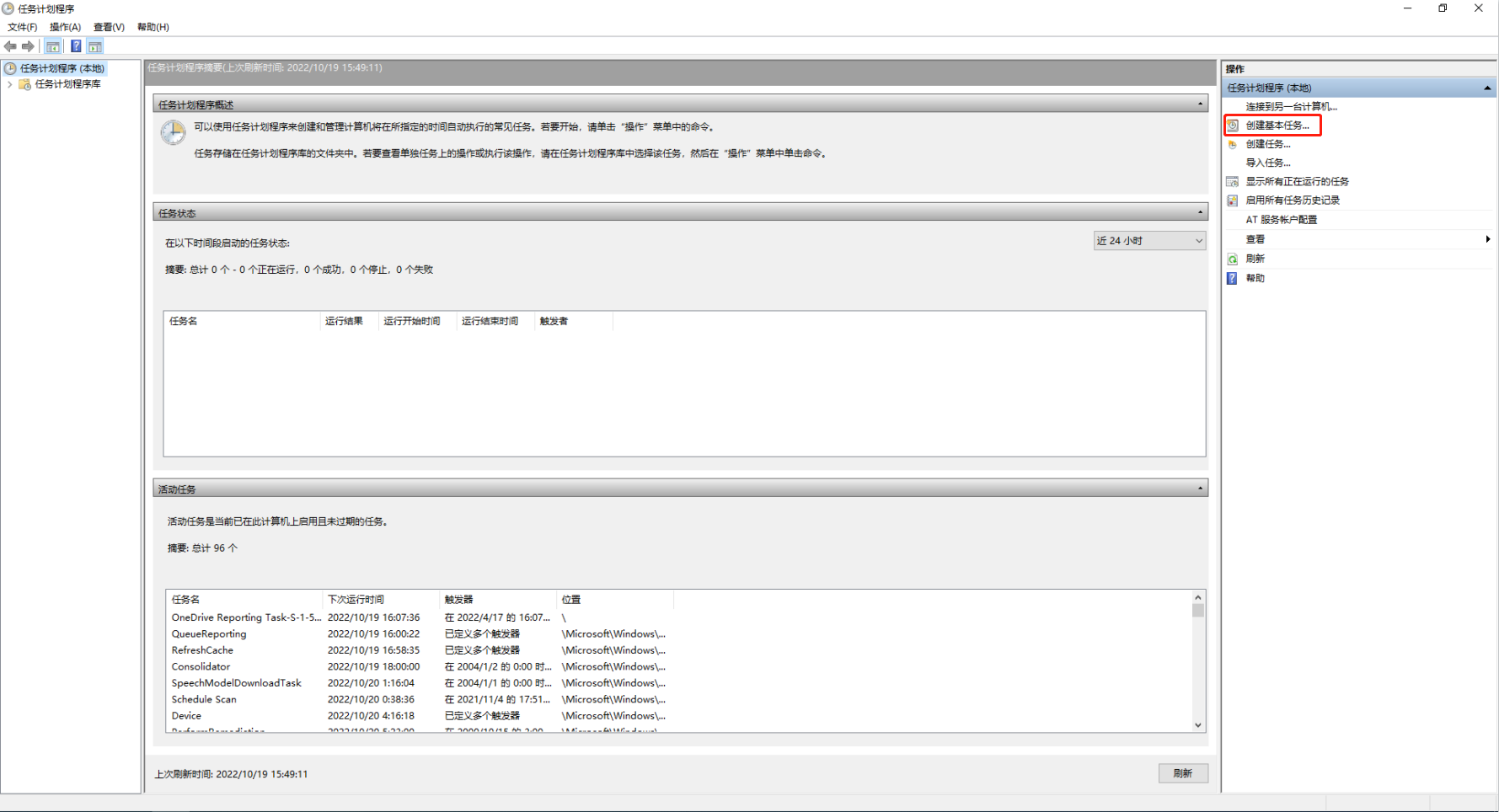Click the 显示所有正在运行的任务 icon

pos(1233,182)
